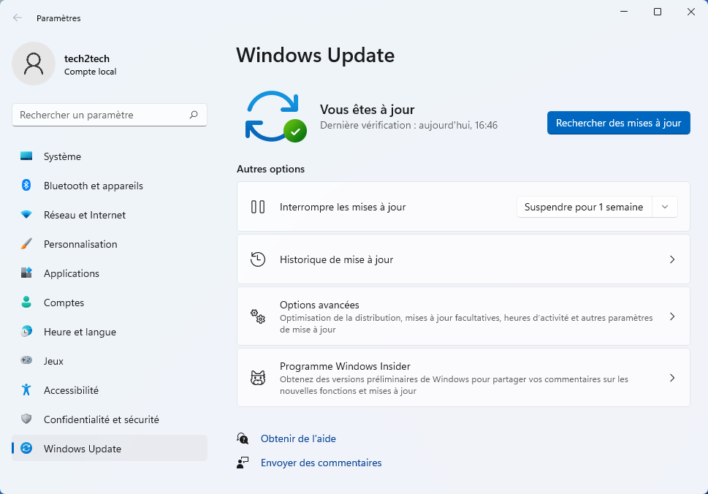The image size is (708, 494).
Task: Click the Accessibilité person icon
Action: coord(26,390)
